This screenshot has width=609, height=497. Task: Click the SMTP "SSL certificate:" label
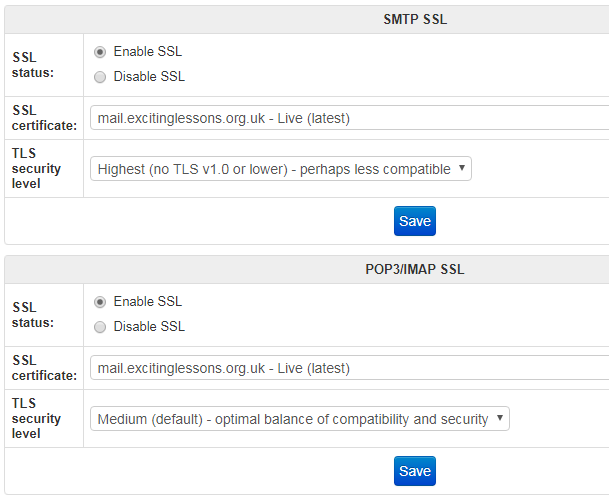(44, 118)
